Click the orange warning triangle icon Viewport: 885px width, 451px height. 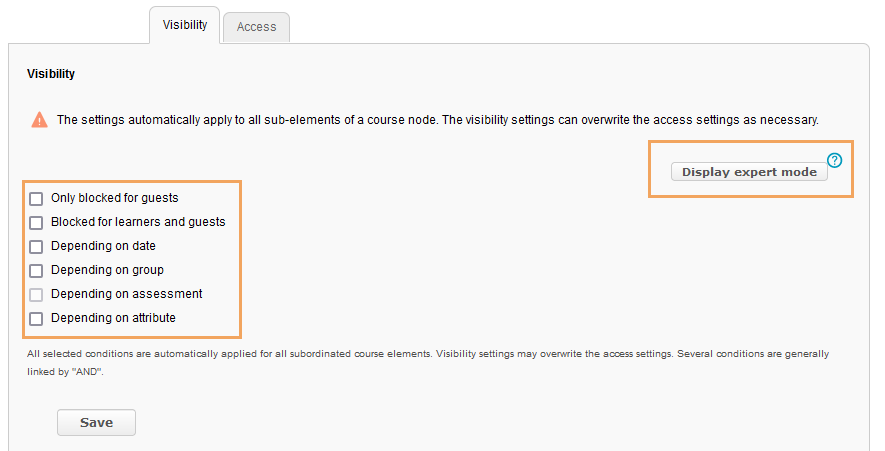tap(40, 120)
